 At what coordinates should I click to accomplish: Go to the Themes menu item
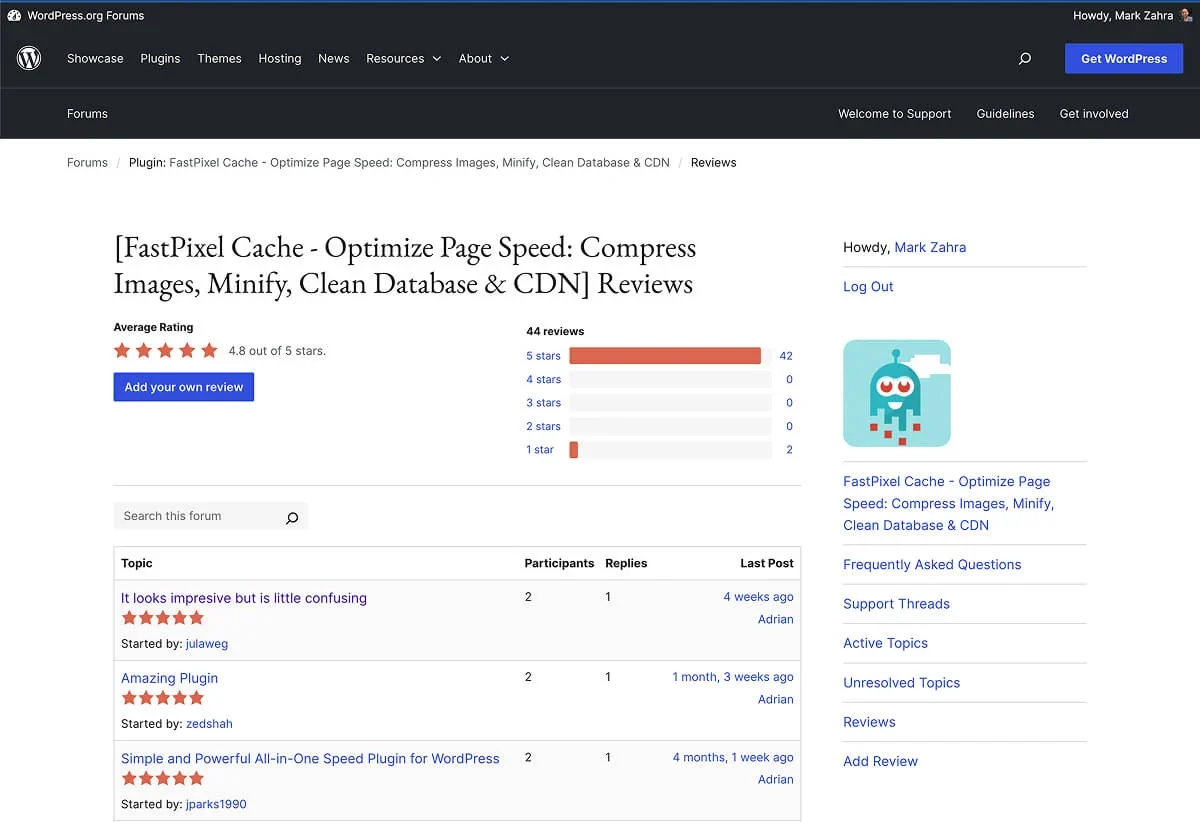[x=219, y=59]
